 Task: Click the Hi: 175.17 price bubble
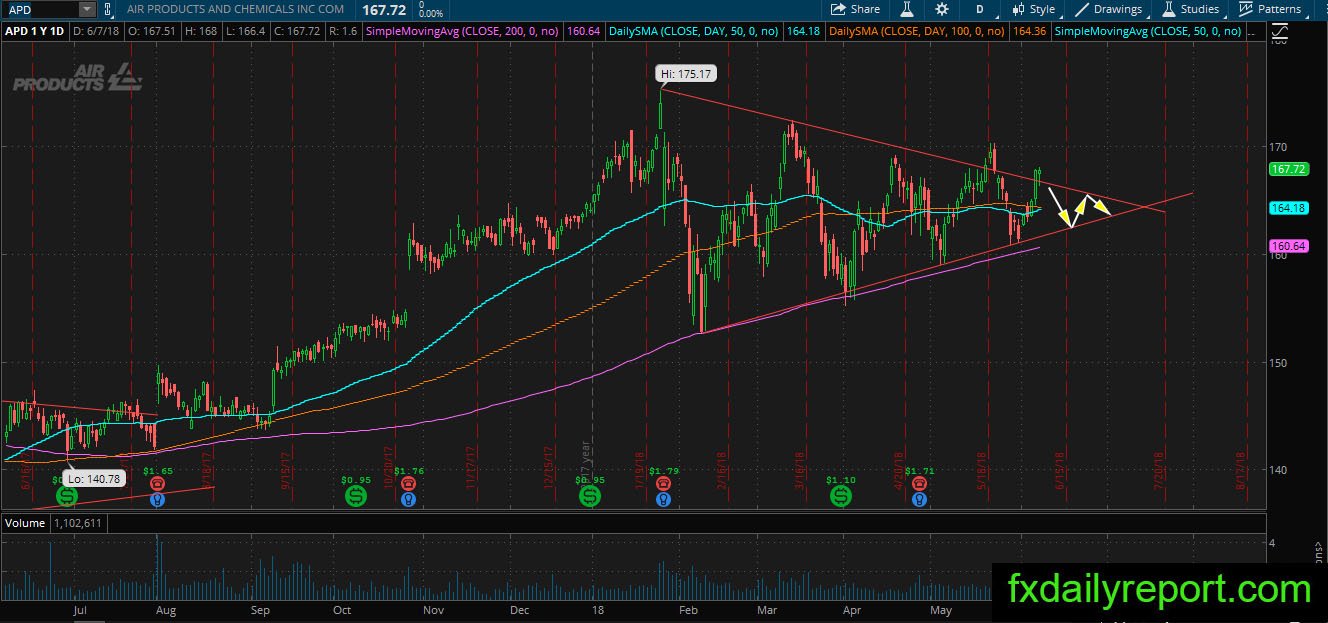pos(686,74)
